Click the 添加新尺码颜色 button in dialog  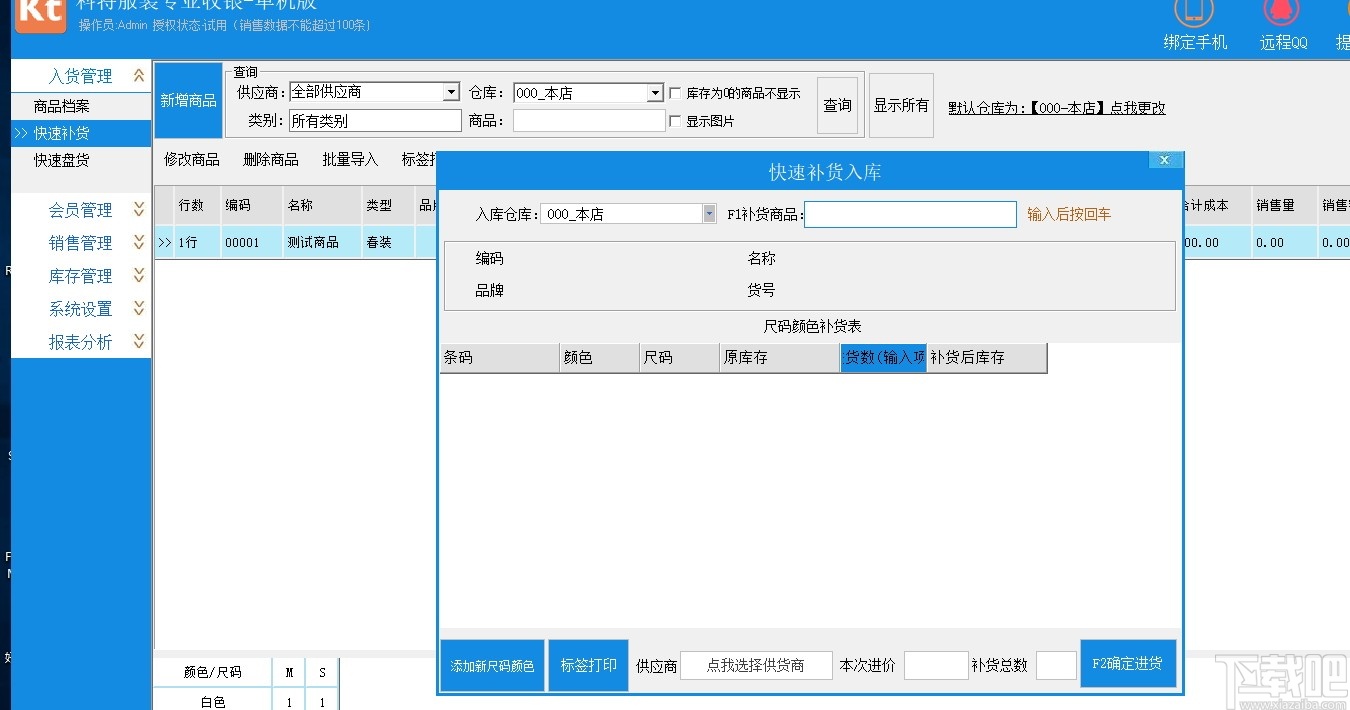tap(491, 664)
